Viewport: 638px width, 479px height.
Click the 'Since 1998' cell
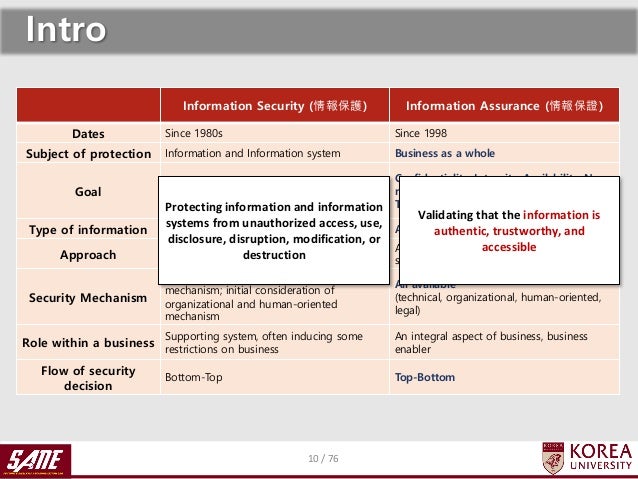[x=505, y=133]
